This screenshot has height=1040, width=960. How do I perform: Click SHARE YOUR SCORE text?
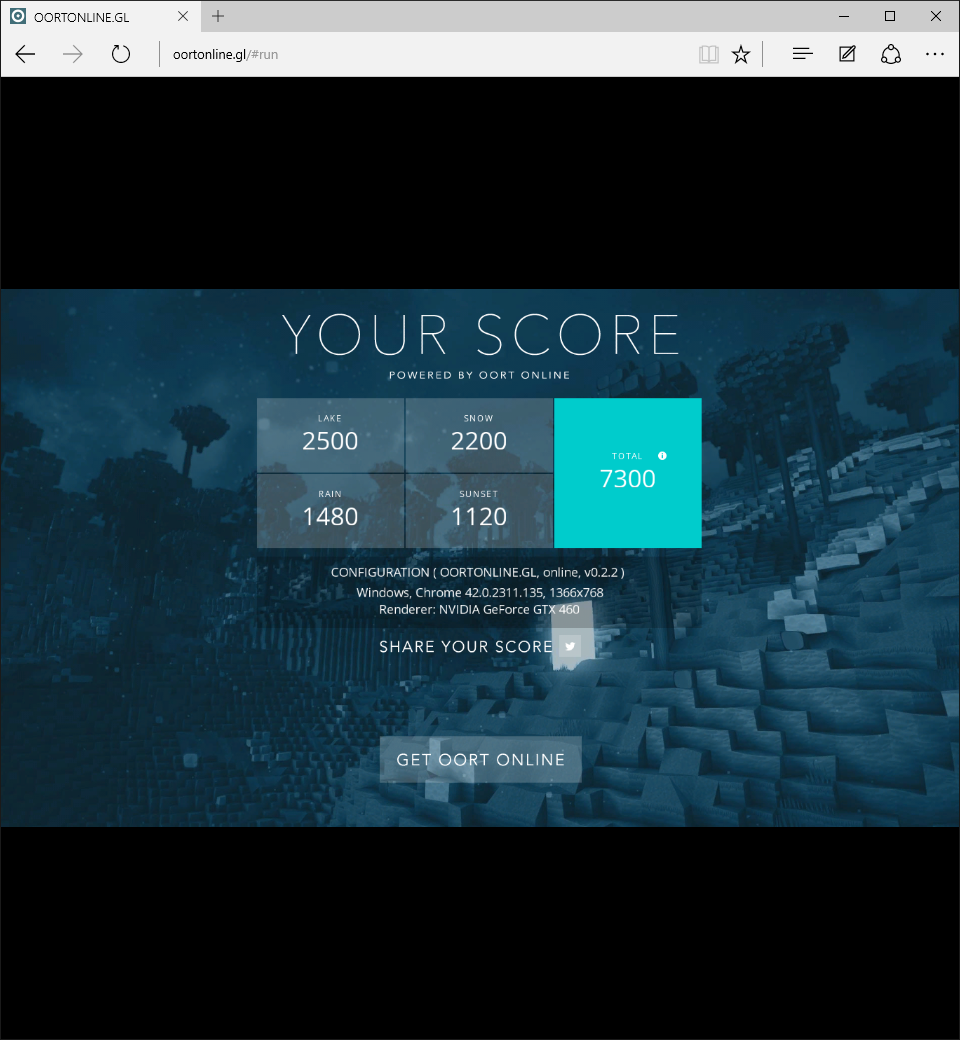tap(466, 647)
